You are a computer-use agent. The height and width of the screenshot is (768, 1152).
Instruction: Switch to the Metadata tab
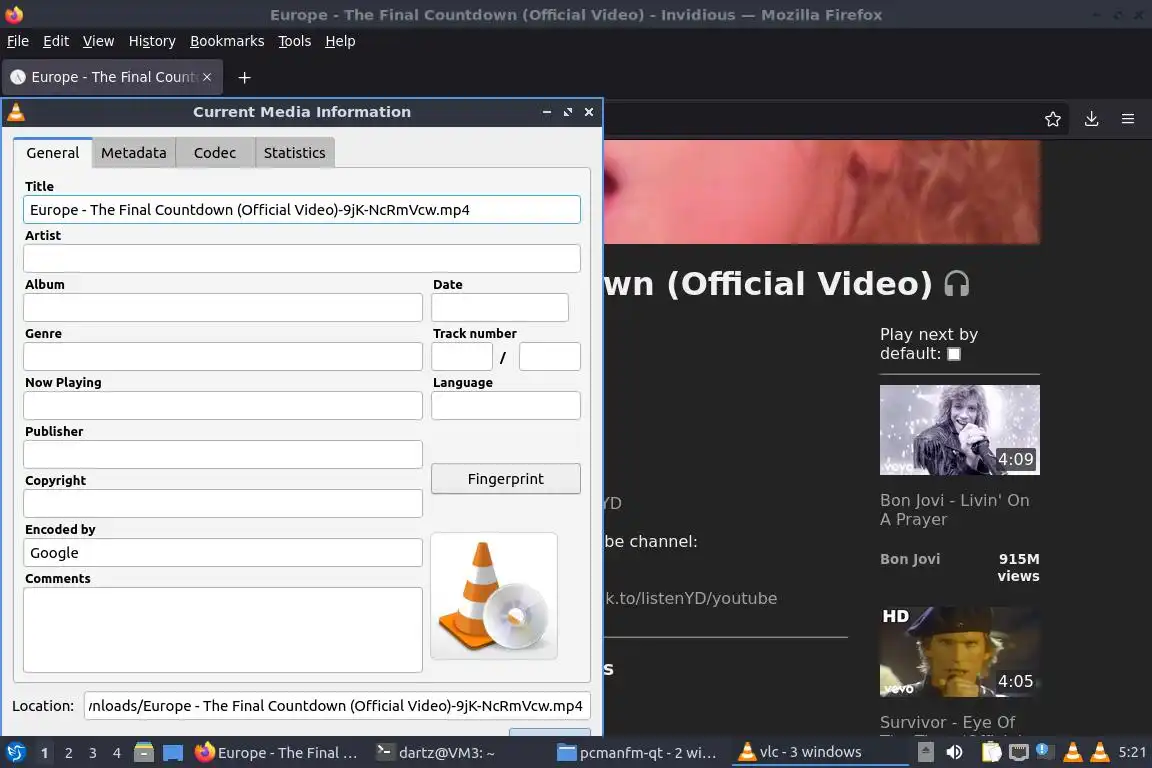pos(134,153)
